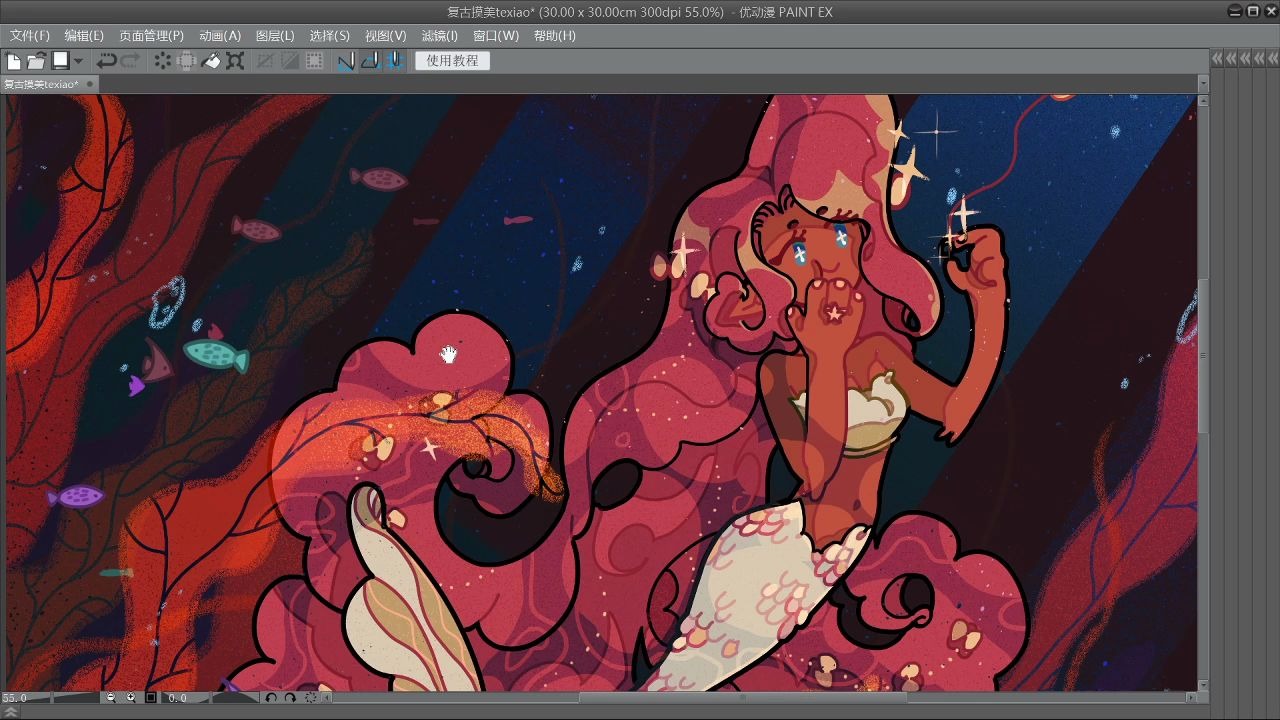
Task: Open the 帮助(H) menu
Action: 555,35
